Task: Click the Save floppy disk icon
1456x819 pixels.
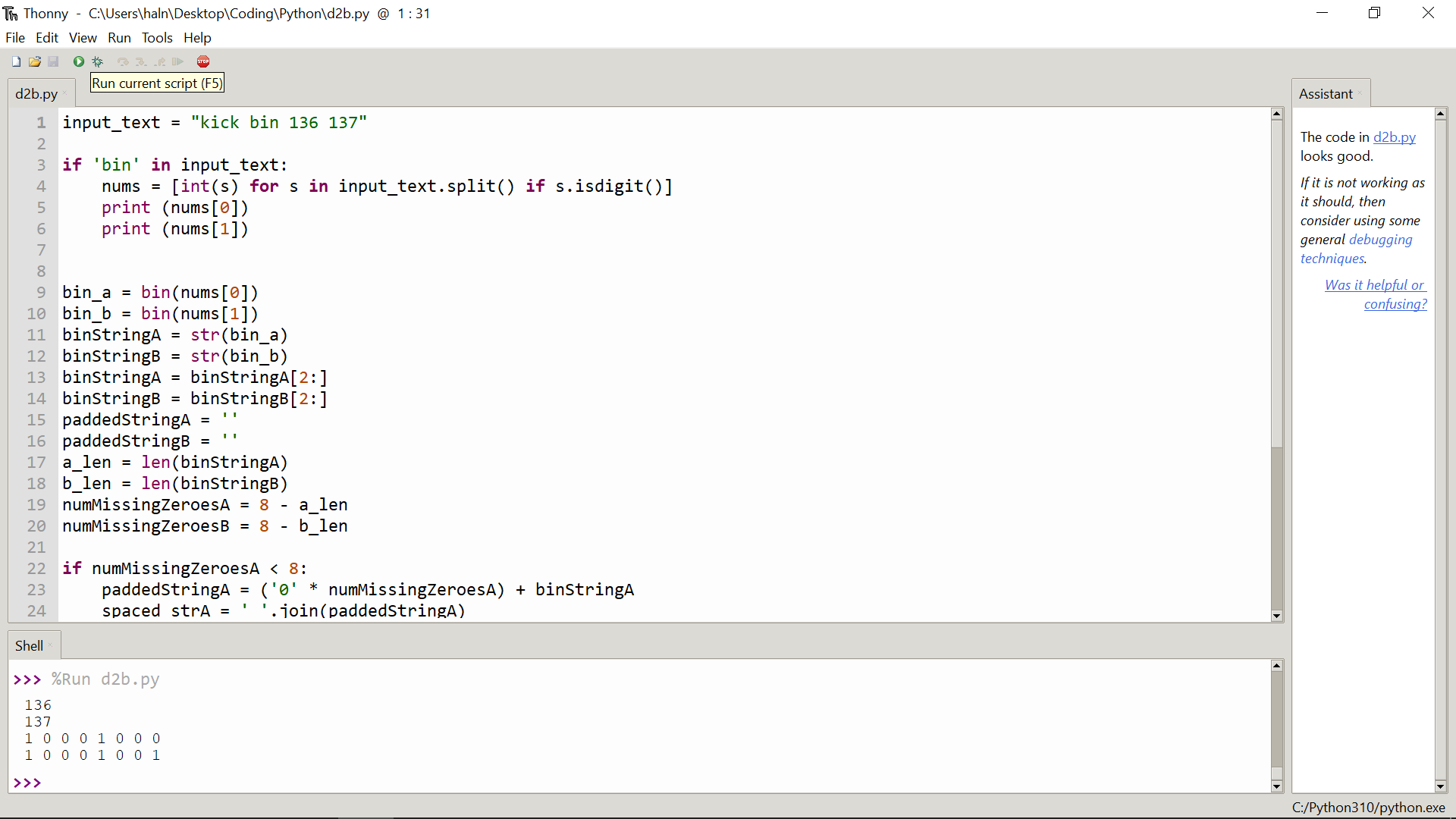Action: tap(53, 61)
